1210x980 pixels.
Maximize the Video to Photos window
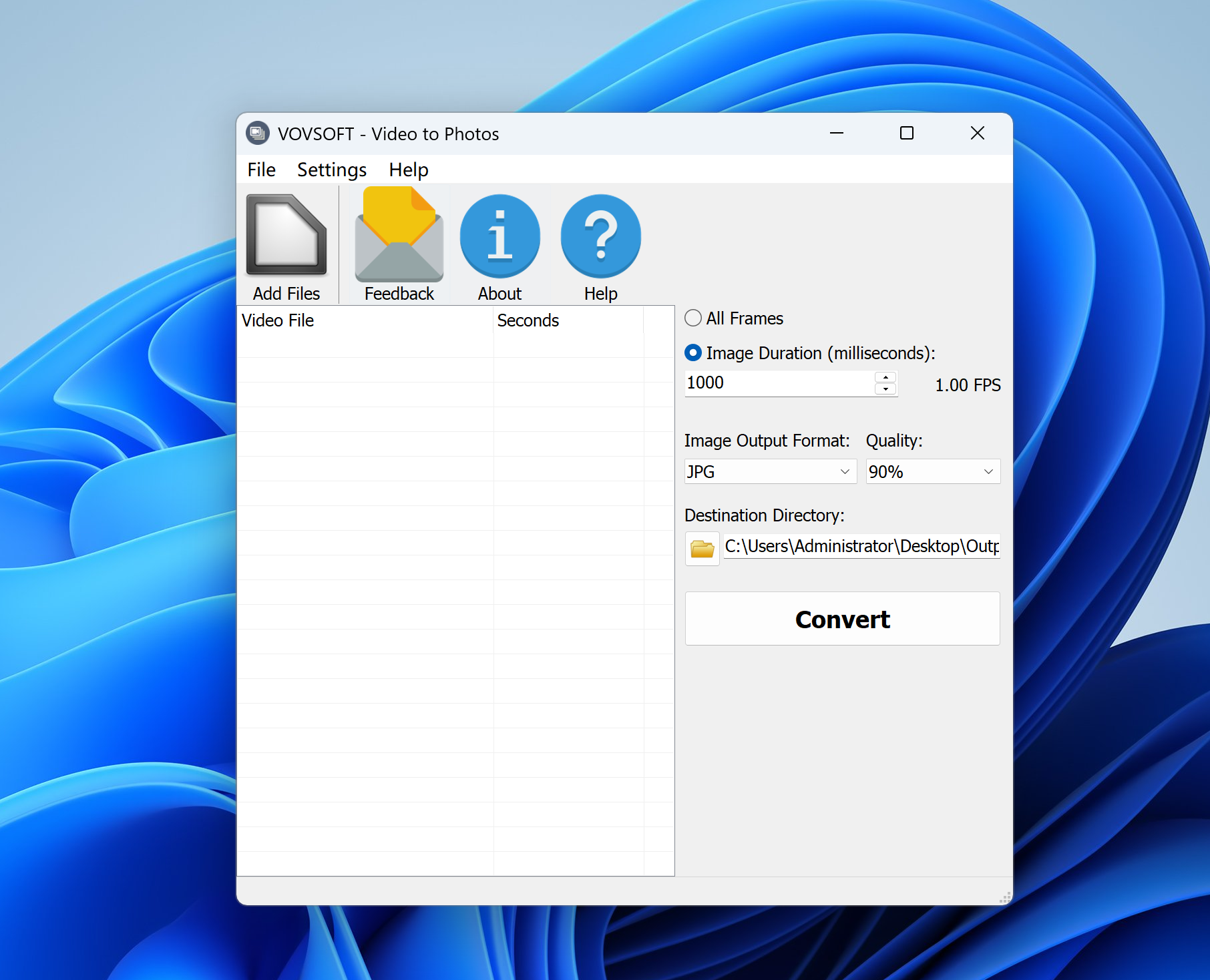[x=907, y=133]
